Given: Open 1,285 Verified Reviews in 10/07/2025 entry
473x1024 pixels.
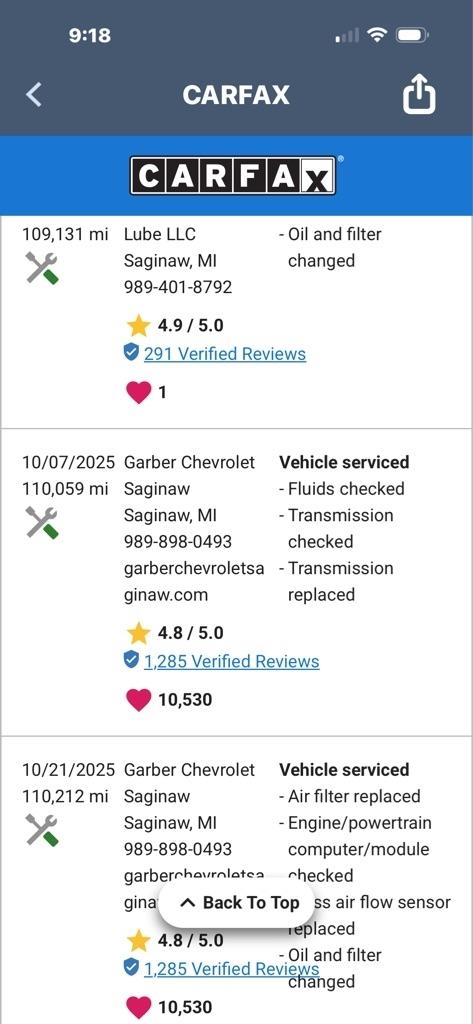Looking at the screenshot, I should pyautogui.click(x=231, y=662).
